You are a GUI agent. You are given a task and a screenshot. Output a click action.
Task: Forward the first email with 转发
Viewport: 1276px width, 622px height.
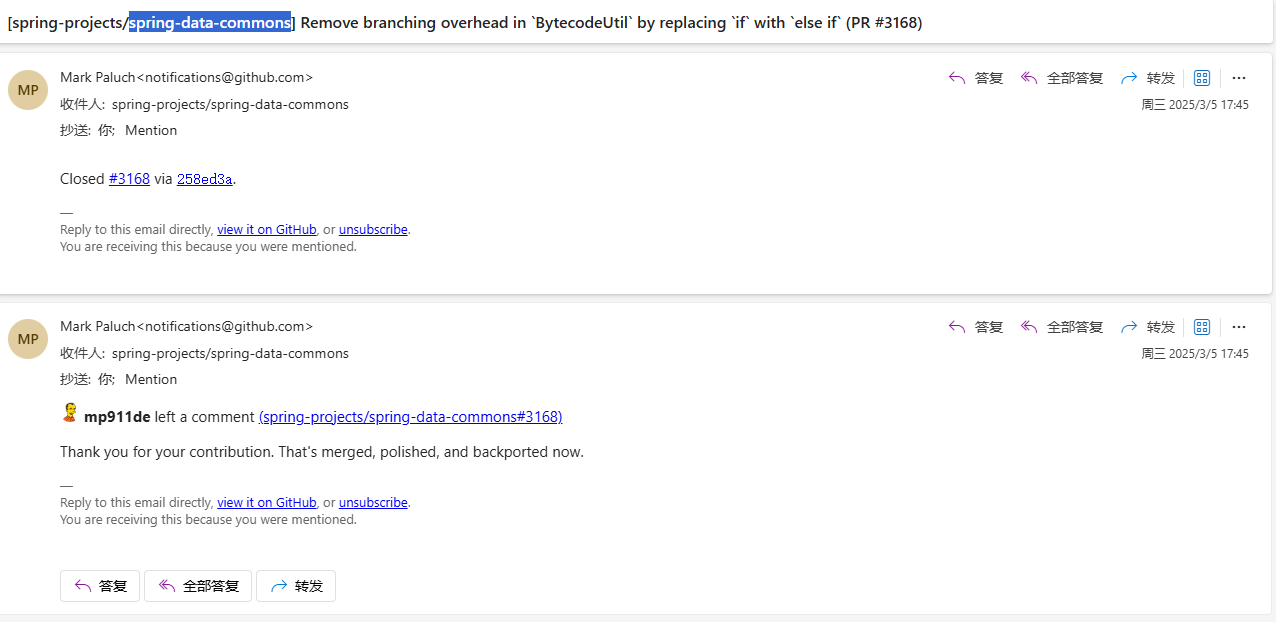coord(1147,78)
